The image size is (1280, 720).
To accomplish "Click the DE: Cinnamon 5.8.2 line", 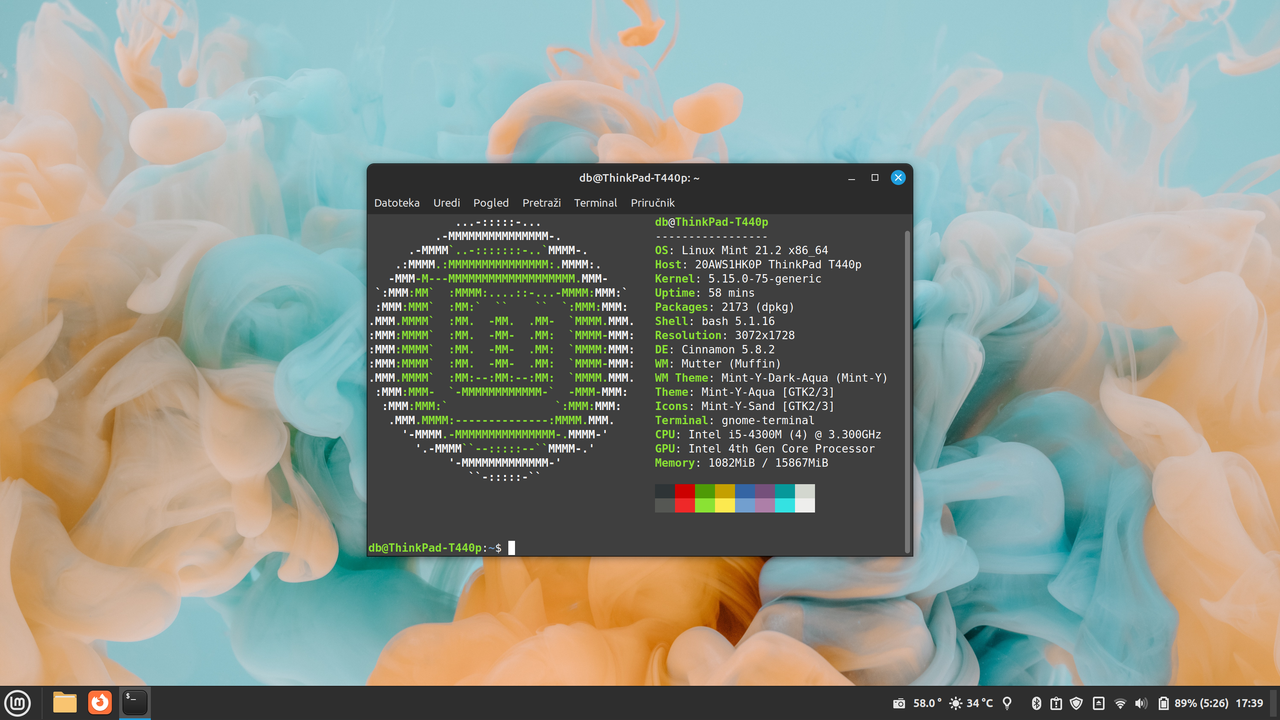I will (x=715, y=350).
